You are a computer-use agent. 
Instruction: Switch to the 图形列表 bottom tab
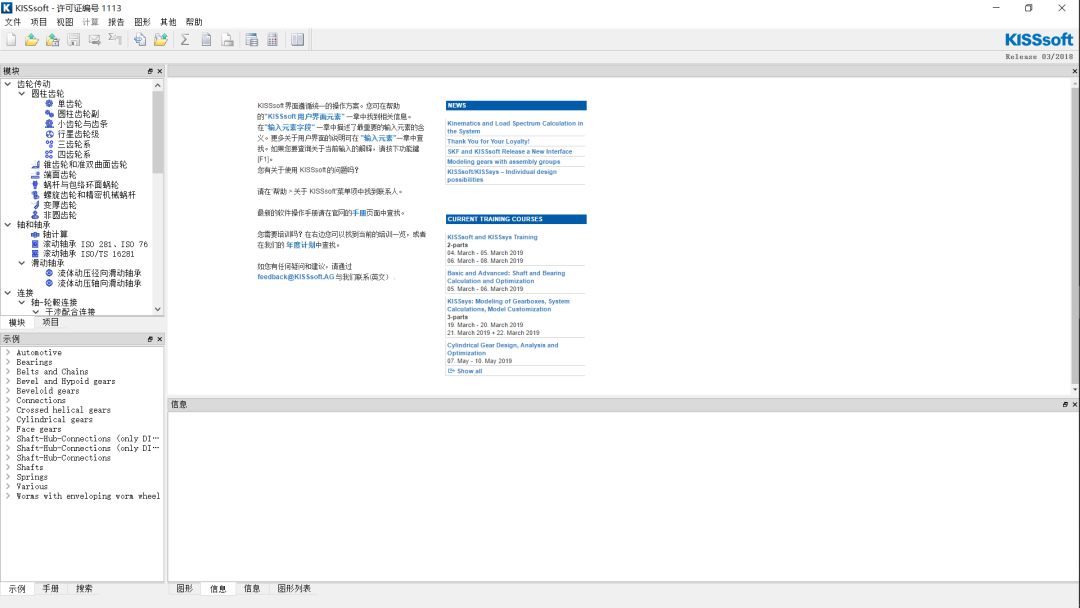[294, 589]
